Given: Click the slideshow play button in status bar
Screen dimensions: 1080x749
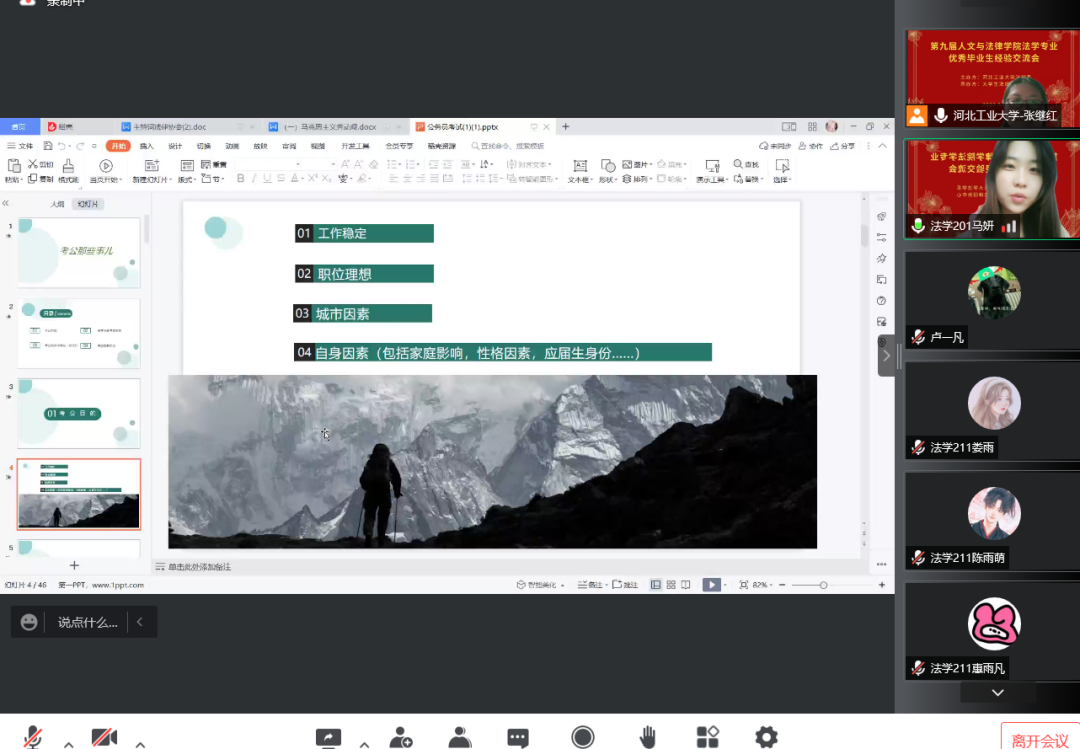Looking at the screenshot, I should click(710, 585).
